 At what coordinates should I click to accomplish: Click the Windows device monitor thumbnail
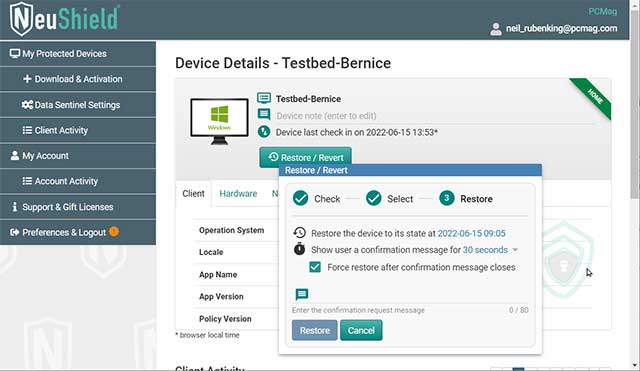coord(220,121)
